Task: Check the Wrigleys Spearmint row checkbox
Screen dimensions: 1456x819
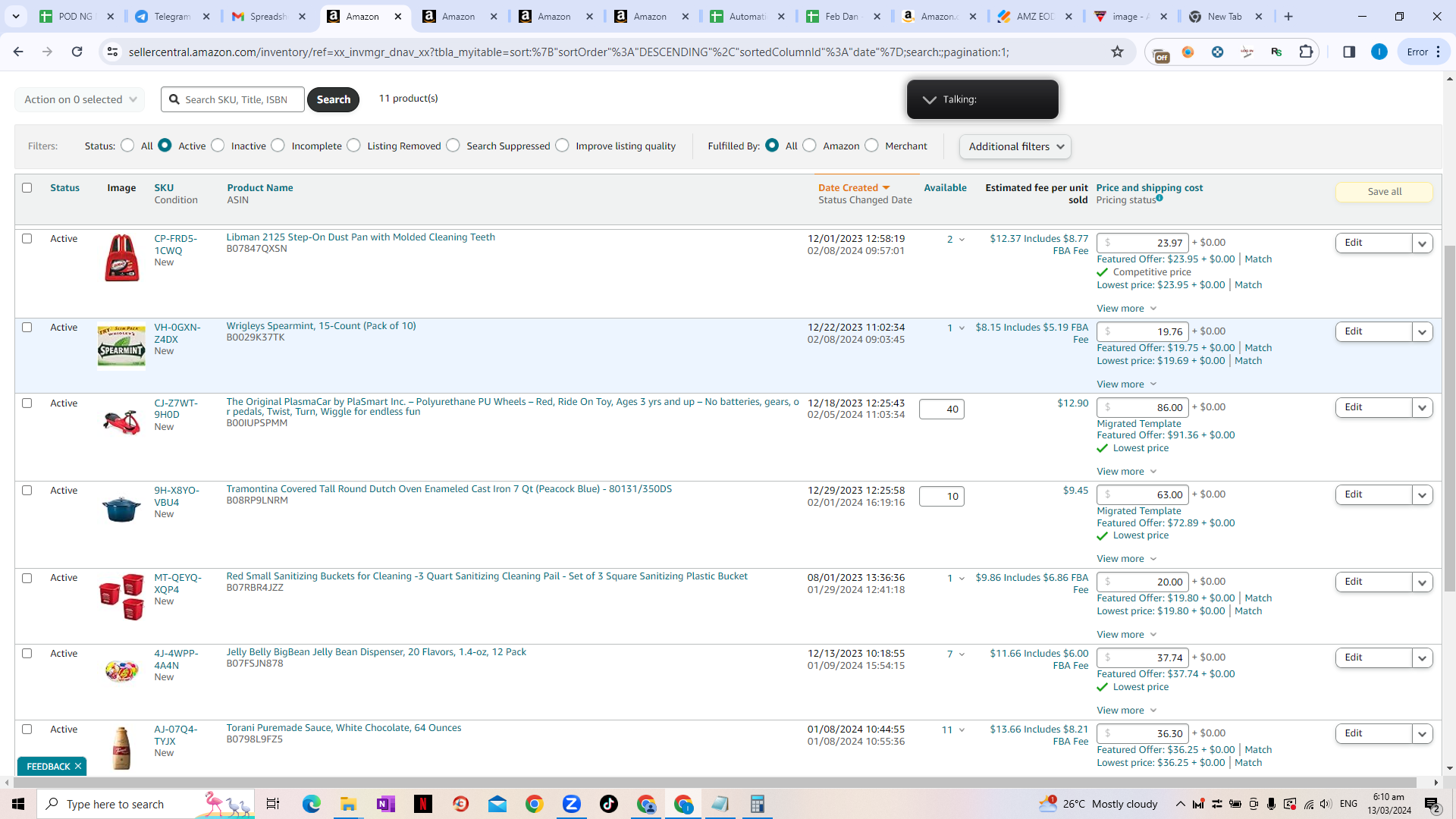Action: (x=27, y=327)
